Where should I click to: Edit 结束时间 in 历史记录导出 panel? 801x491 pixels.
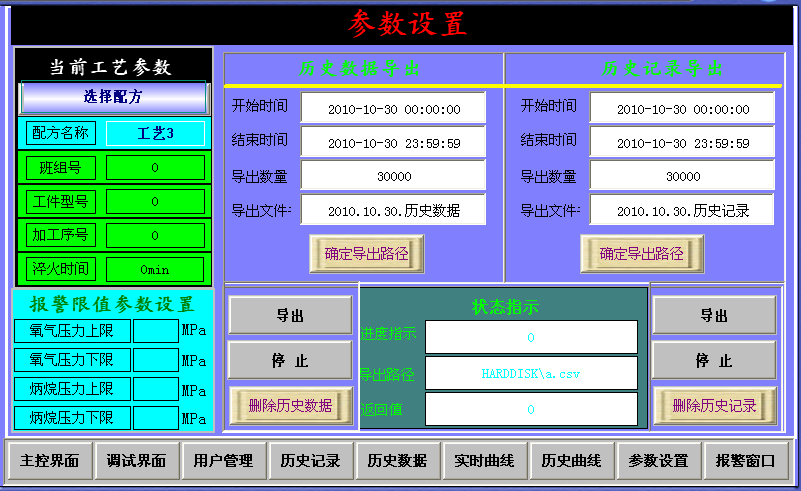click(682, 141)
